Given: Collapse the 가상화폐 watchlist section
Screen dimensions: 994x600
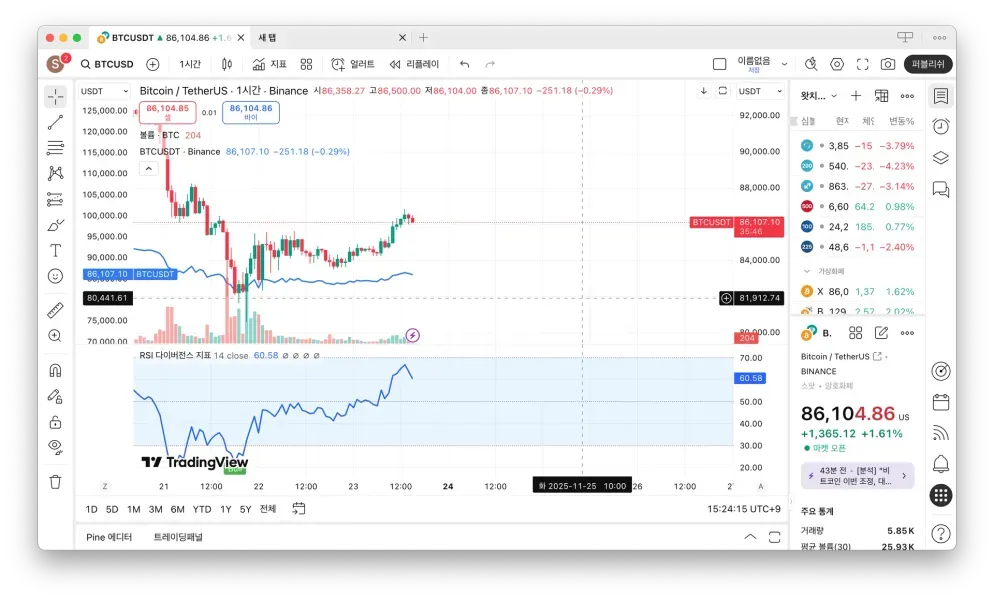Looking at the screenshot, I should 807,271.
